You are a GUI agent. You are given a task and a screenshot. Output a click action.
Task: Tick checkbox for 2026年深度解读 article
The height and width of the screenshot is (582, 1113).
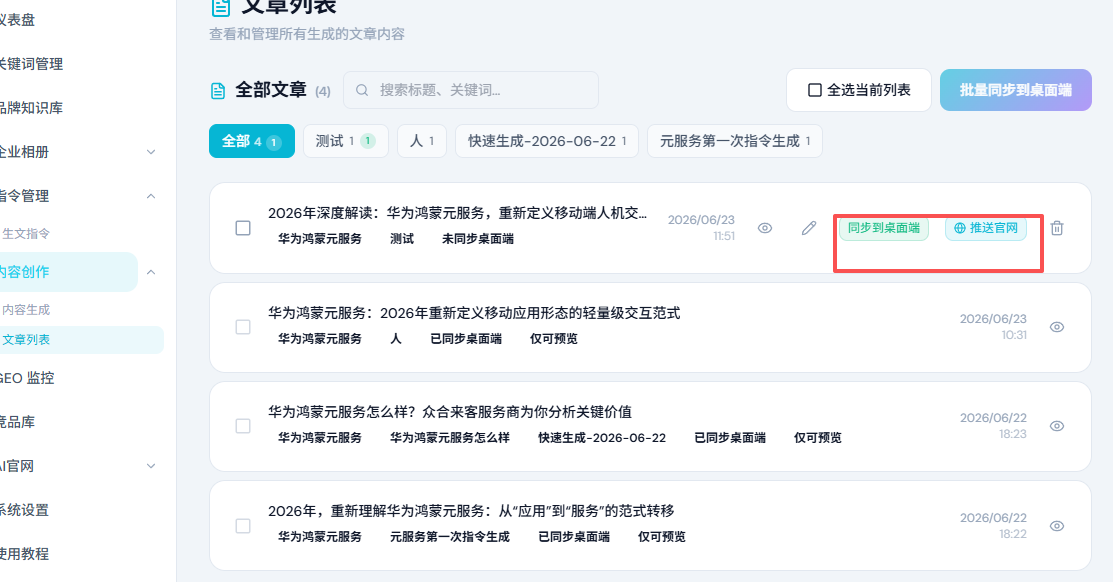[x=243, y=228]
